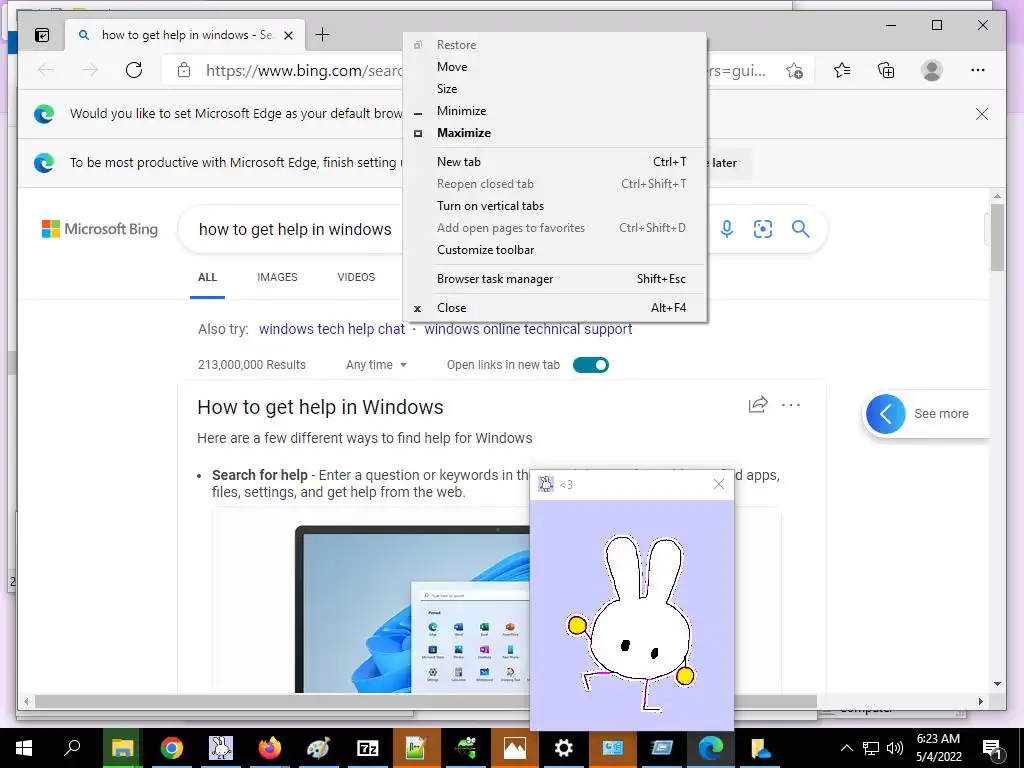This screenshot has width=1024, height=768.
Task: Close the 'how to get help in windows' tab
Action: tap(289, 35)
